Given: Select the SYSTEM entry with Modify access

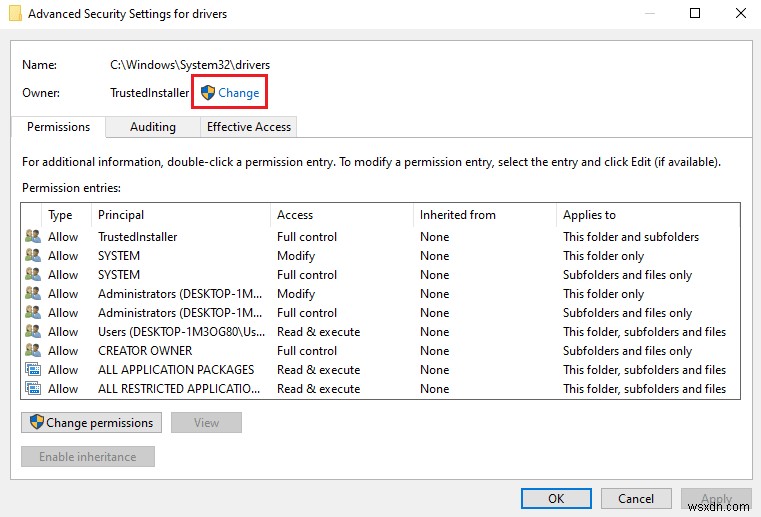Looking at the screenshot, I should pos(380,255).
